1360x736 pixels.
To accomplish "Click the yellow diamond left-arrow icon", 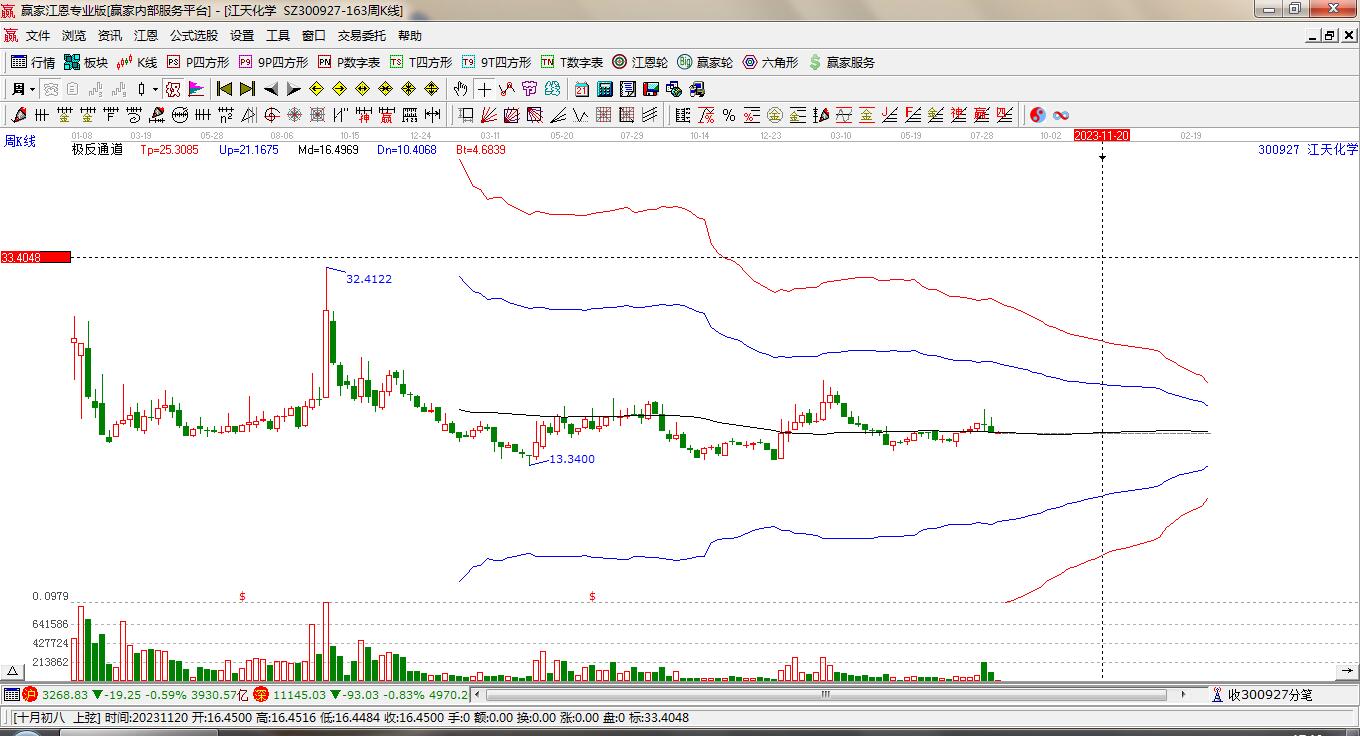I will (317, 89).
